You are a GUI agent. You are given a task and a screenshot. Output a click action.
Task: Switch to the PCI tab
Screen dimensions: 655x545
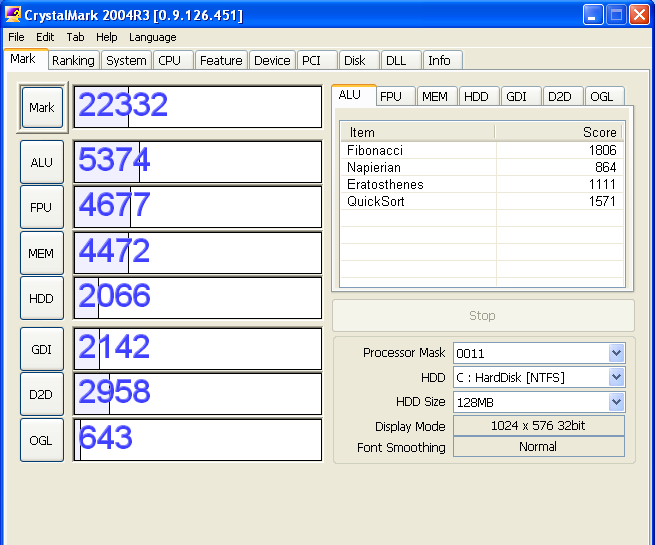click(x=317, y=61)
